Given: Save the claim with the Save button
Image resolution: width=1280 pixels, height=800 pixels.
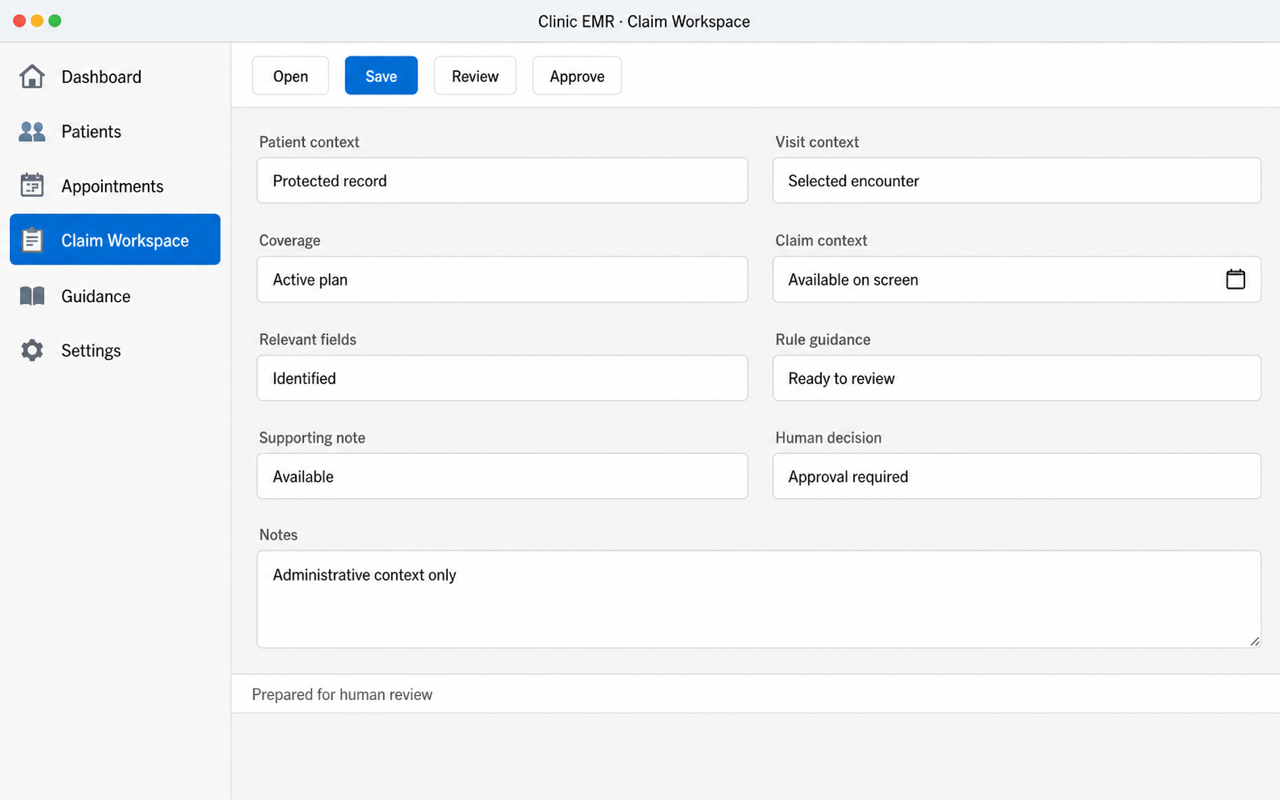Looking at the screenshot, I should coord(381,76).
